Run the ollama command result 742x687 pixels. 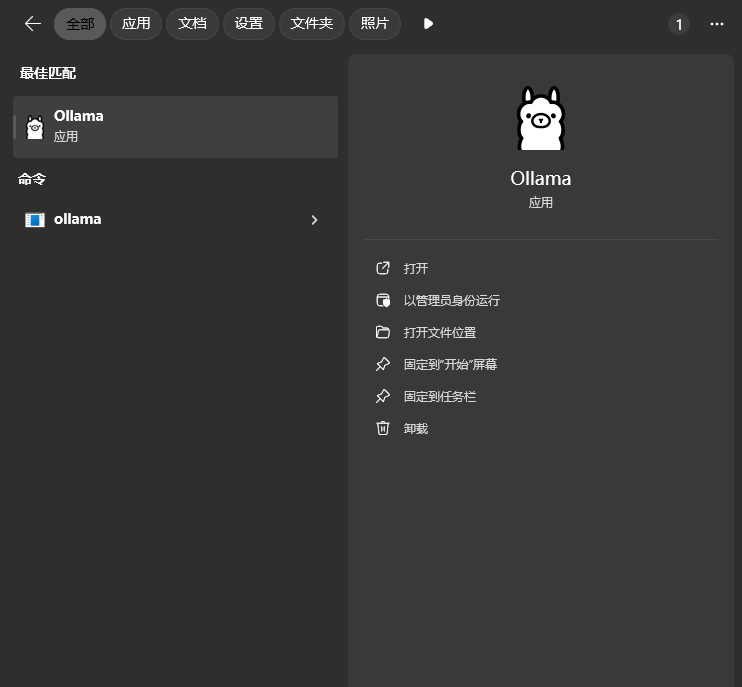[x=176, y=220]
